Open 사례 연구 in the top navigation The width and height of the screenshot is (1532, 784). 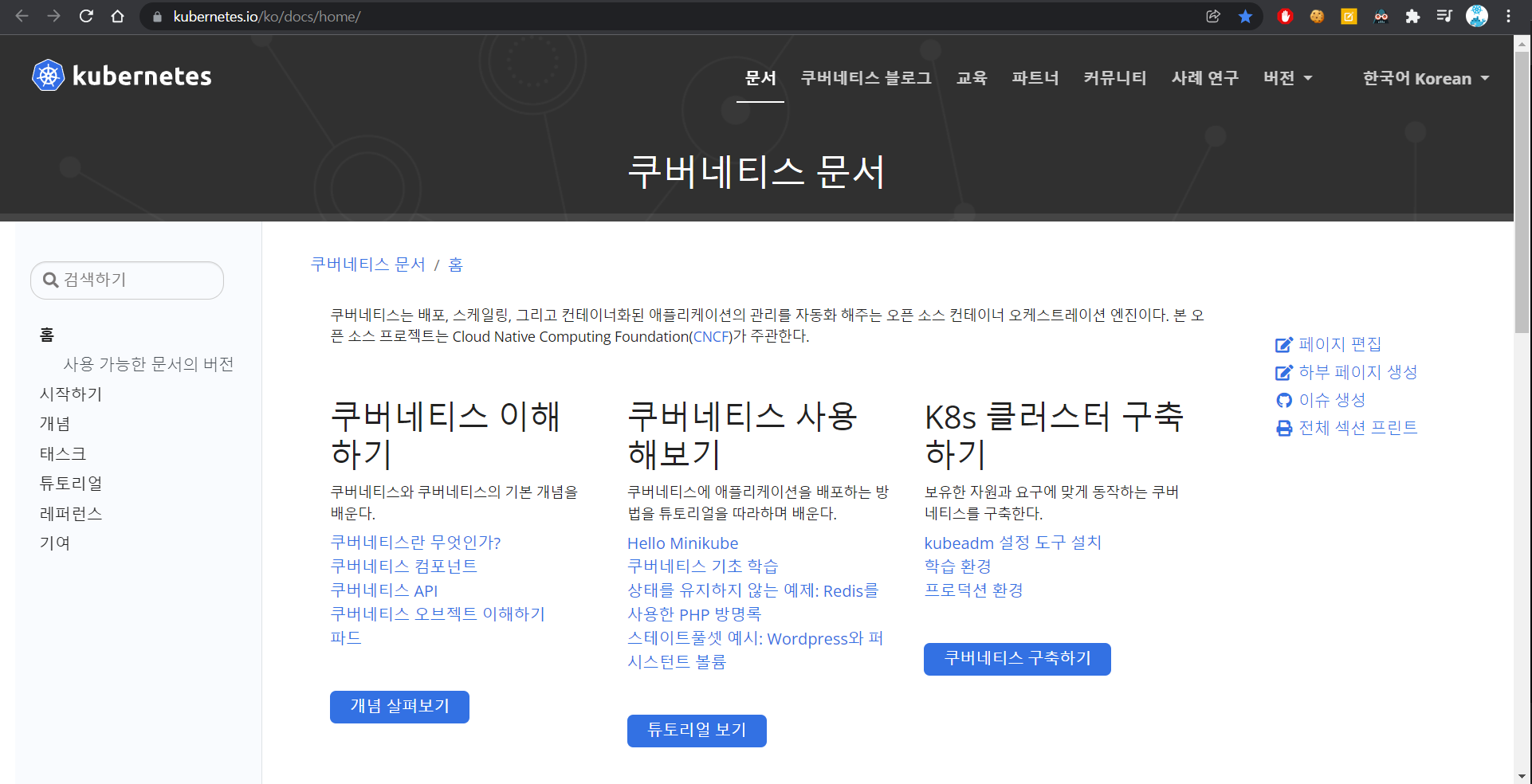[x=1205, y=78]
